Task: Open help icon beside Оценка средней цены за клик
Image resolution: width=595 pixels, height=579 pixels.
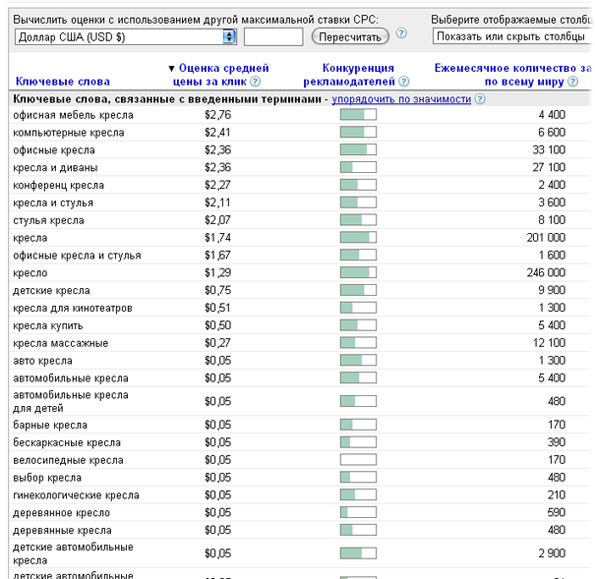Action: (255, 81)
